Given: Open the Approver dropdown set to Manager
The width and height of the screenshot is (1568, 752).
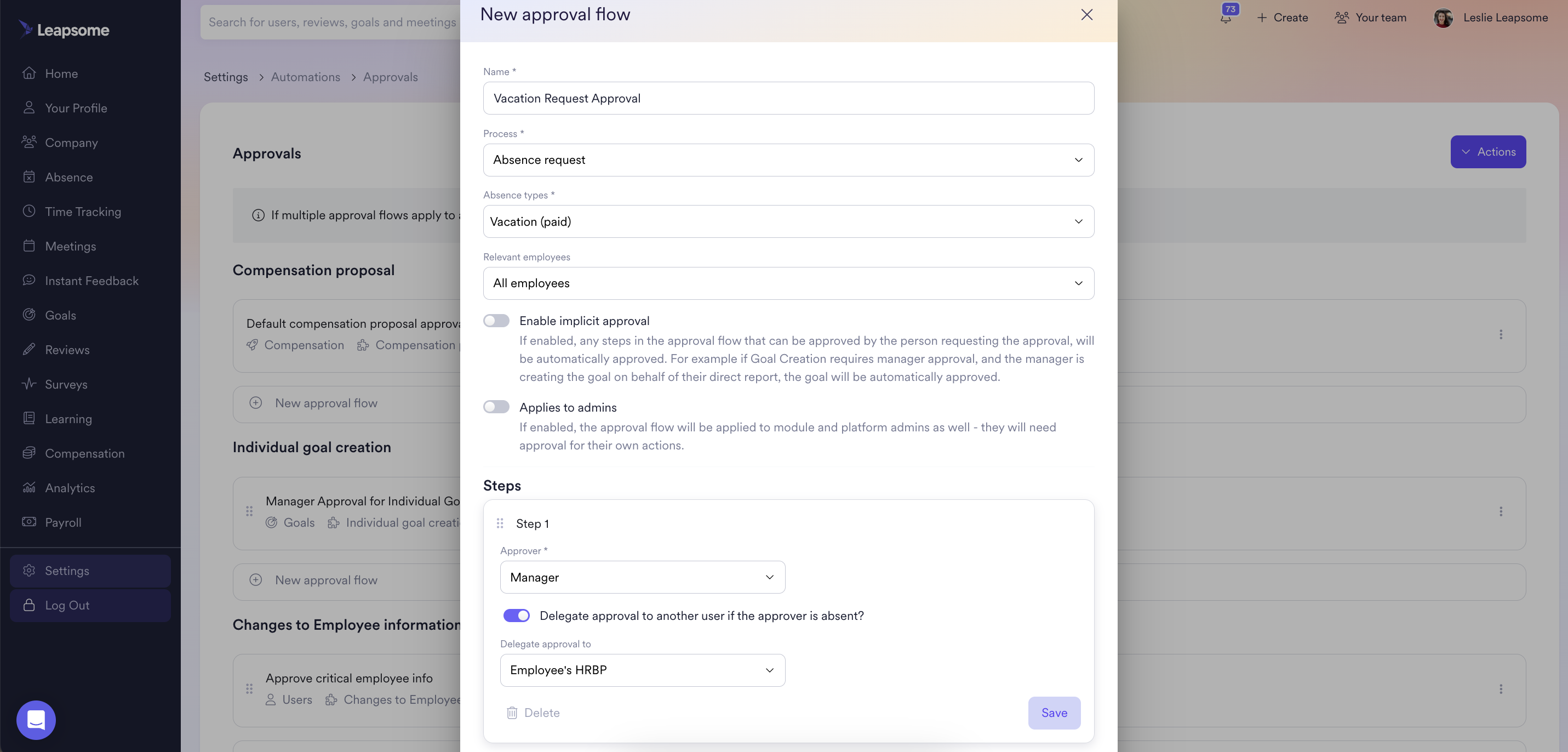Looking at the screenshot, I should 642,577.
